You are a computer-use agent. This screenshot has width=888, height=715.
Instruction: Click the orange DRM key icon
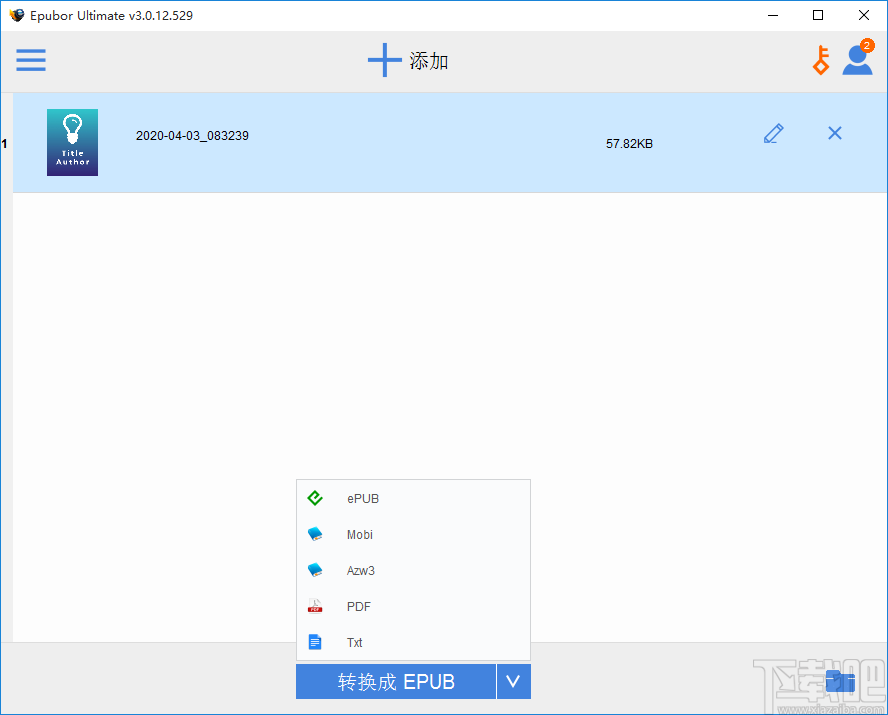click(820, 60)
